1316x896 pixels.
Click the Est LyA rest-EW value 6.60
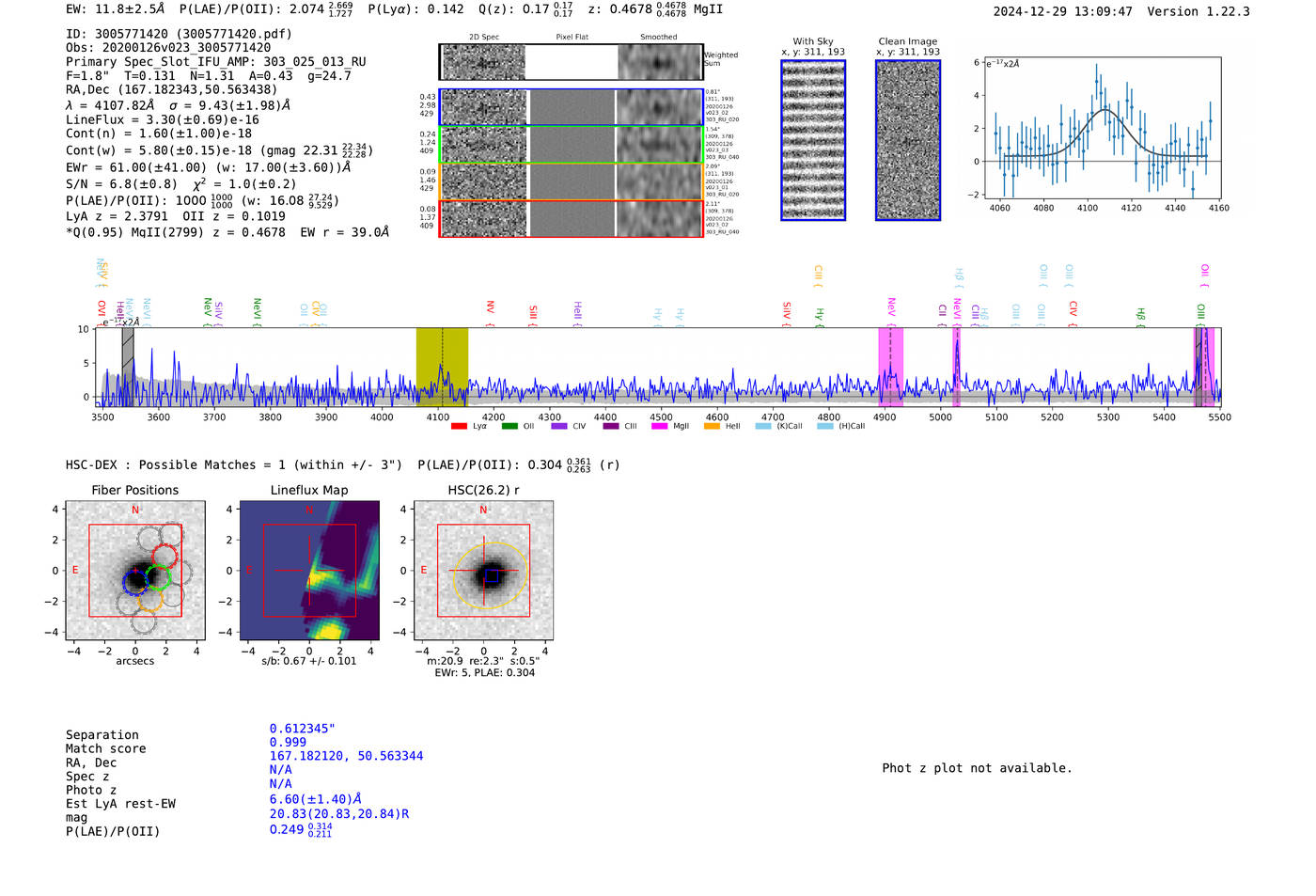316,799
